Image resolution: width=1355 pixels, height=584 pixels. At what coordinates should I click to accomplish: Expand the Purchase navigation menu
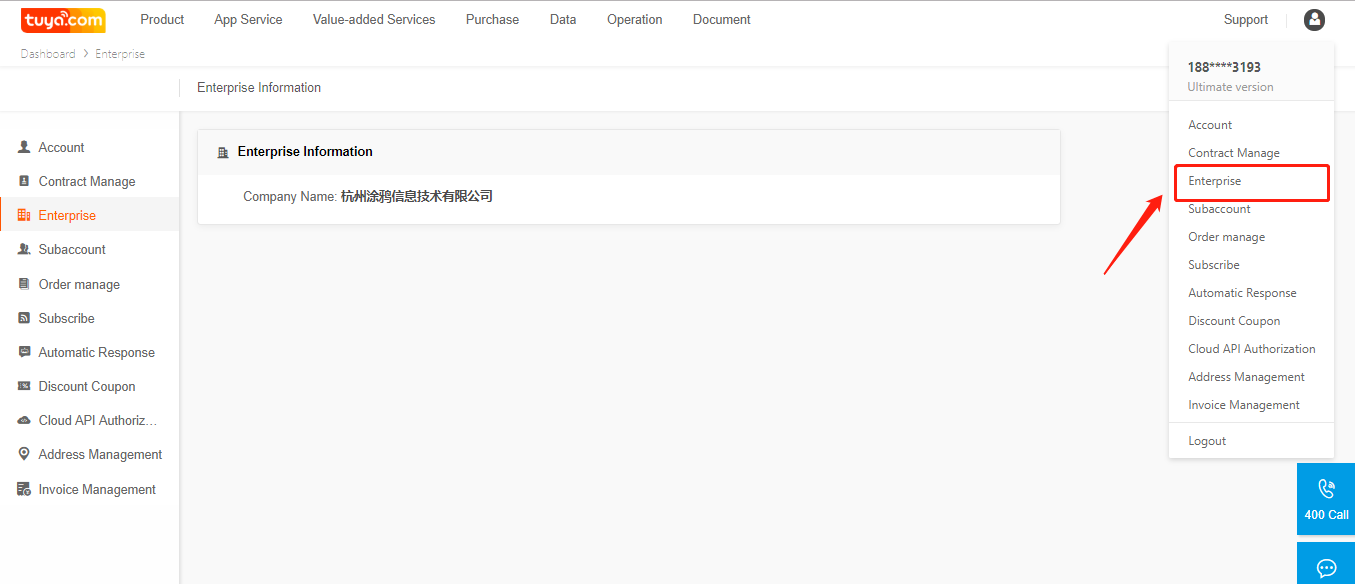click(492, 20)
